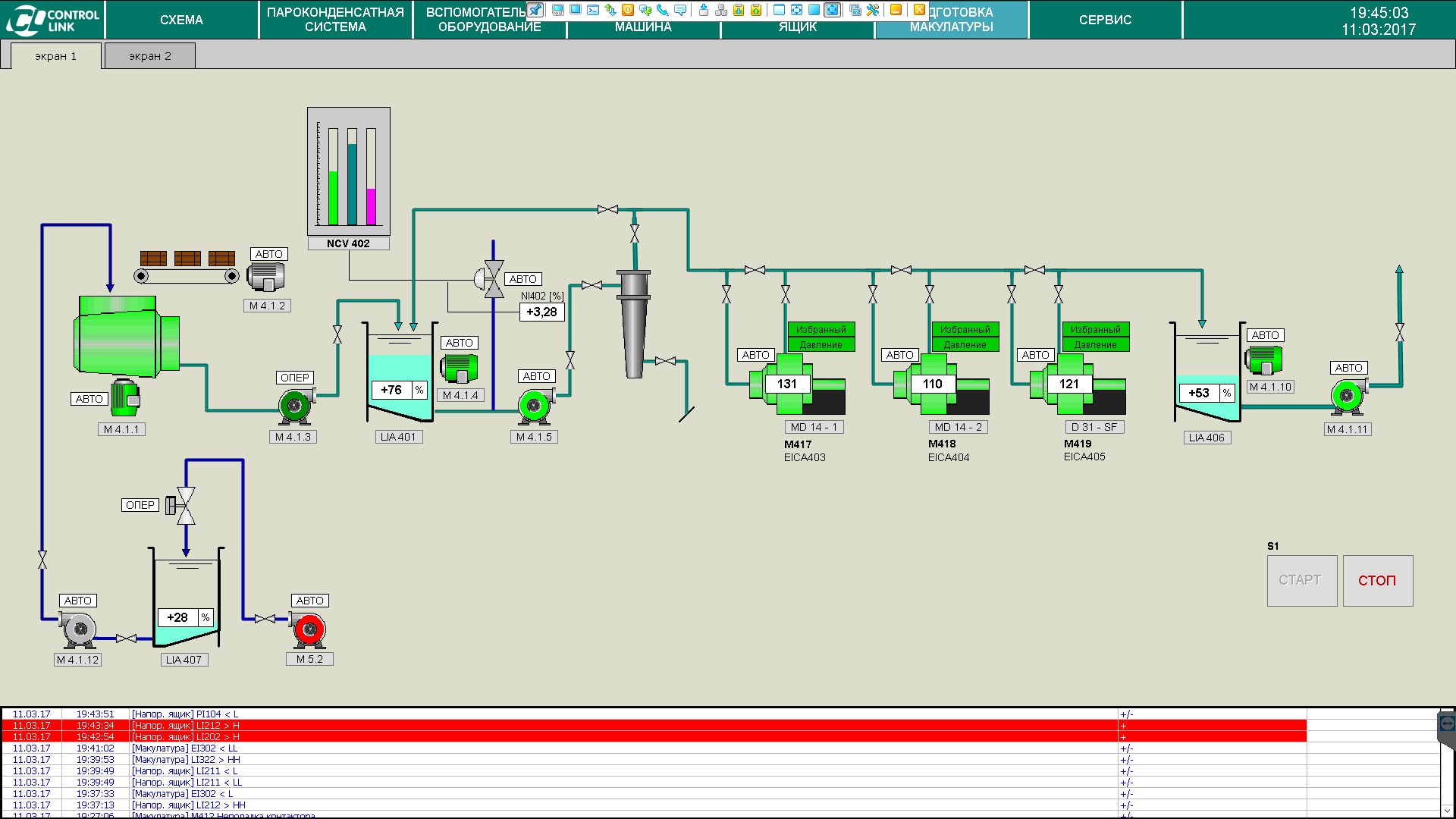Click СТАРТ button to start system
The height and width of the screenshot is (819, 1456).
click(1300, 580)
